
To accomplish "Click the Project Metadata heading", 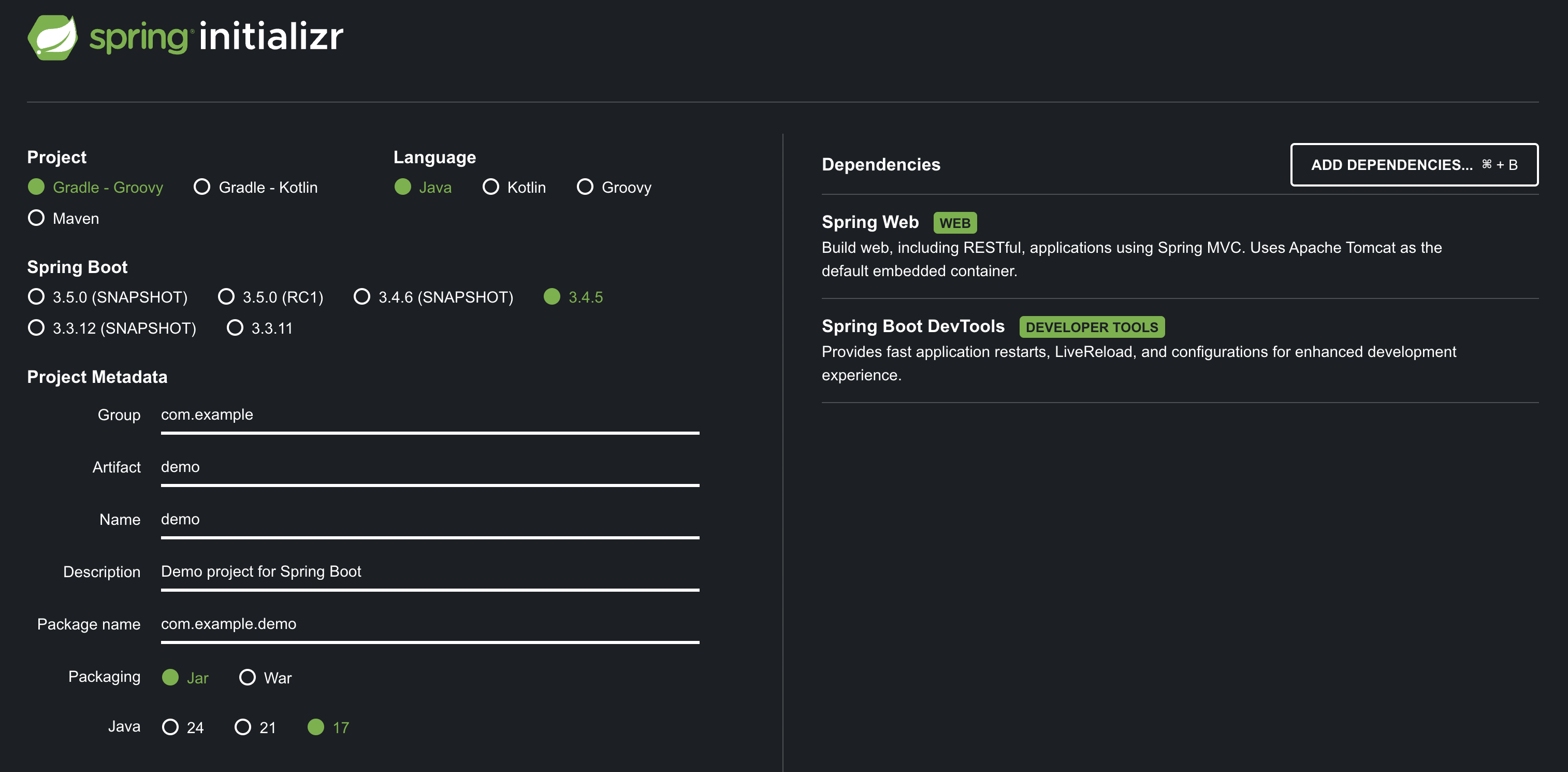I will (x=97, y=377).
